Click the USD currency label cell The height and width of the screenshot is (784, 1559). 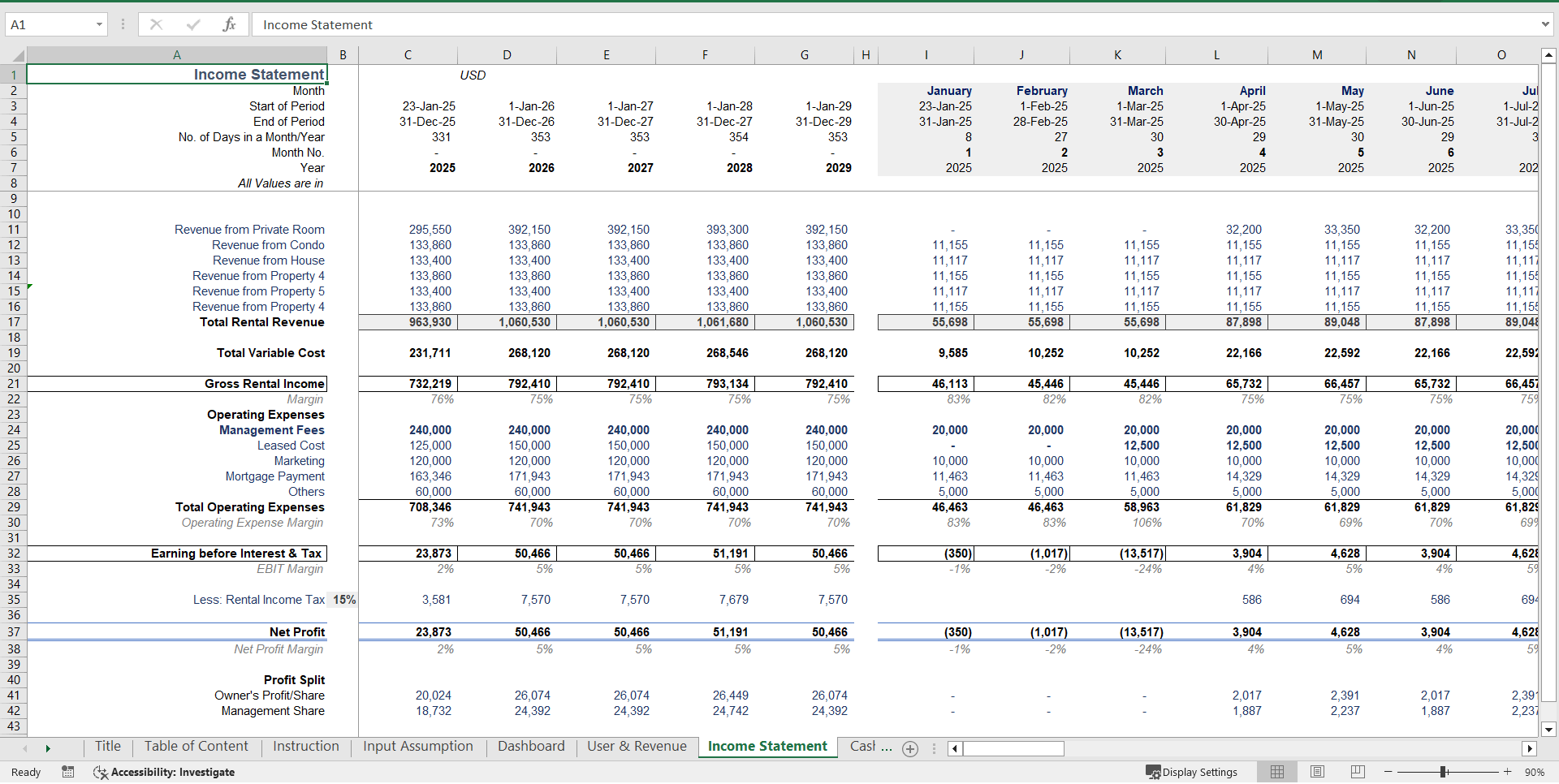tap(473, 75)
